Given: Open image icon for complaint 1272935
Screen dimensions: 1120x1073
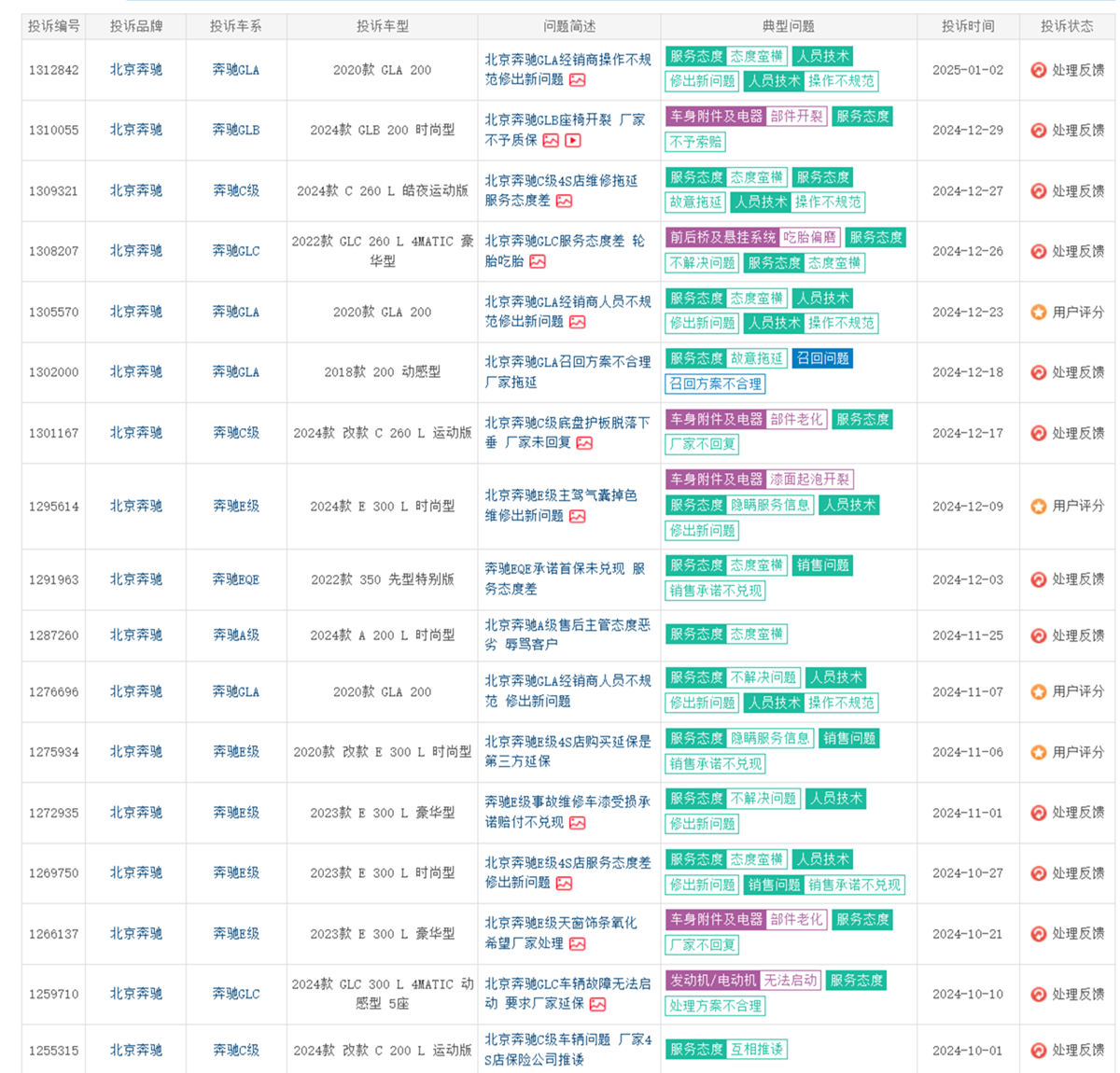Looking at the screenshot, I should tap(578, 823).
